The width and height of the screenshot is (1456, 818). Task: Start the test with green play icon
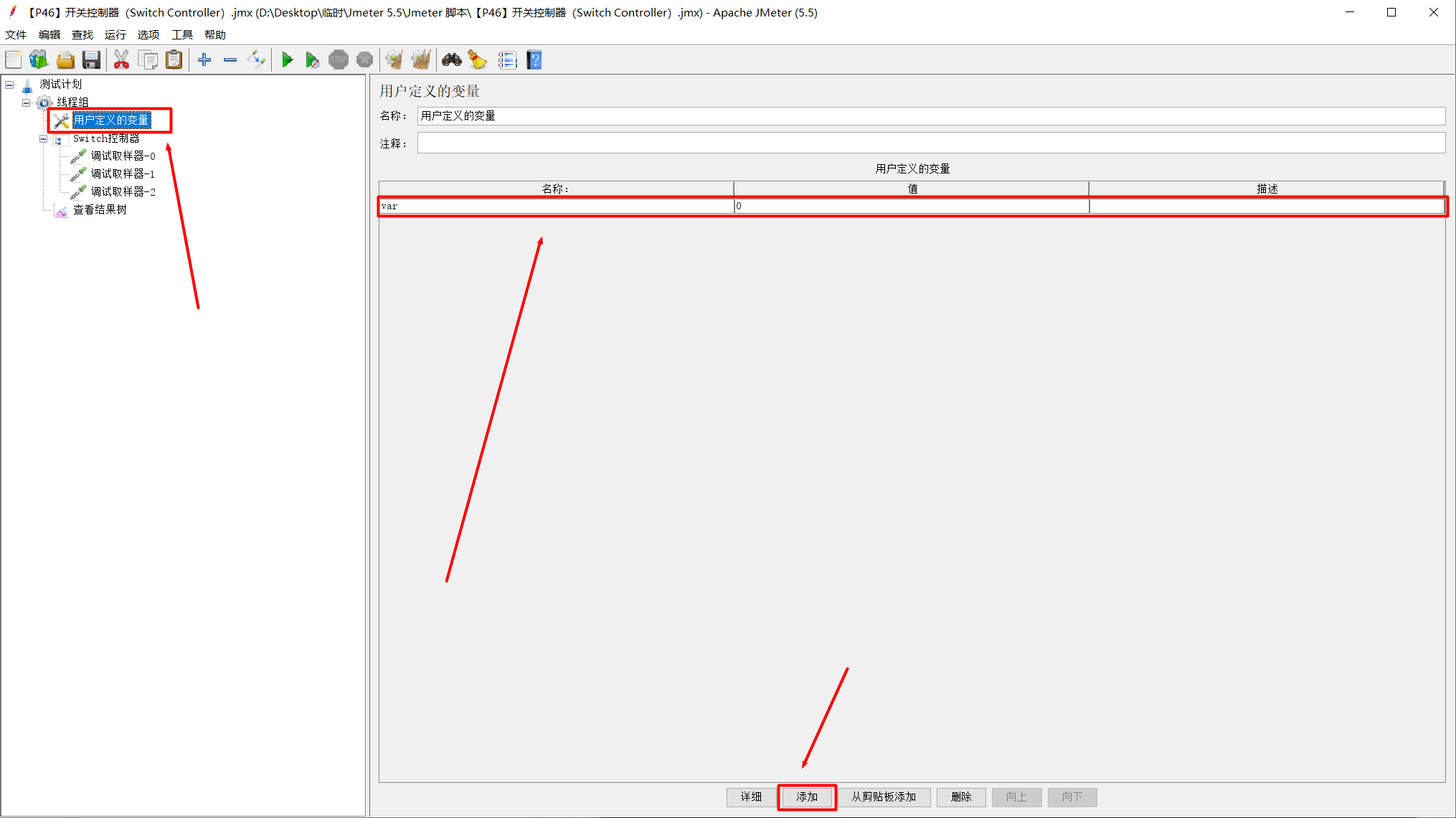tap(287, 60)
